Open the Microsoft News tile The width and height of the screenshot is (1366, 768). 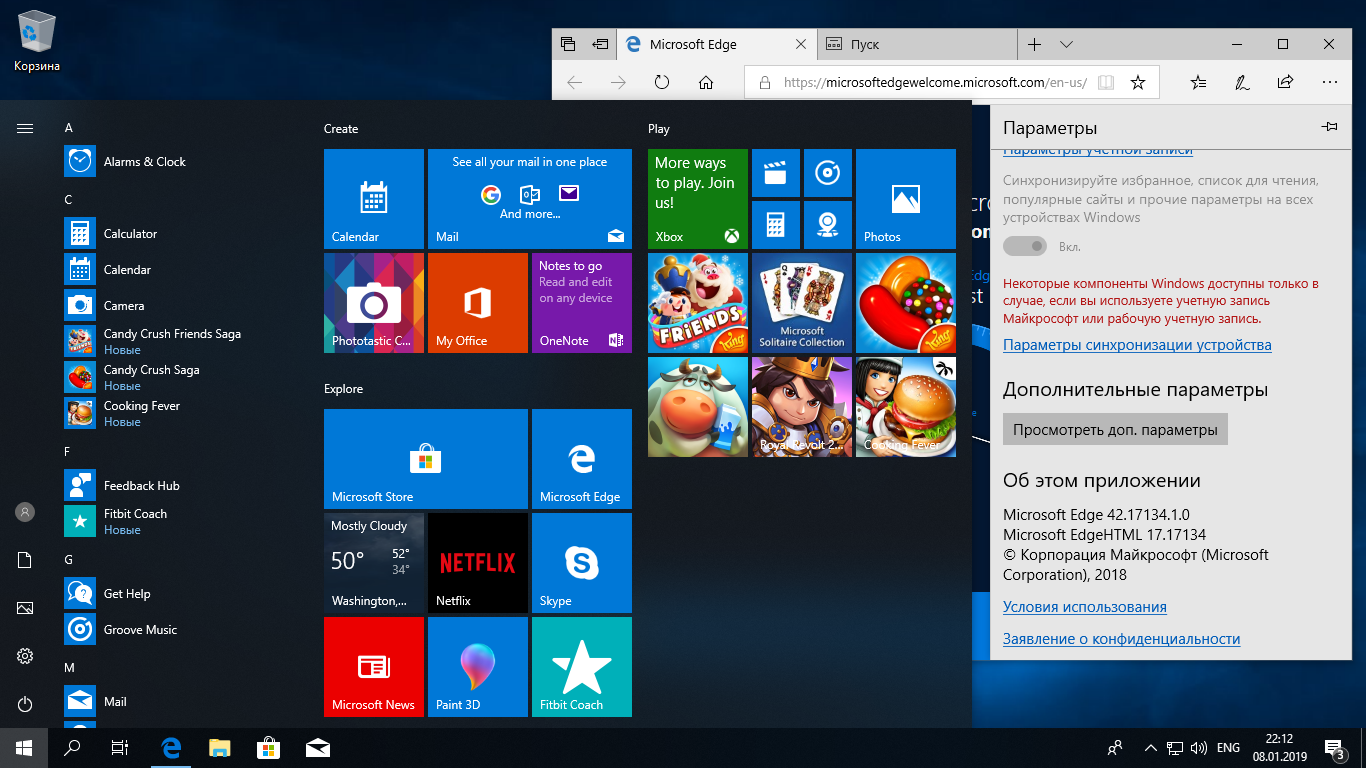click(374, 667)
